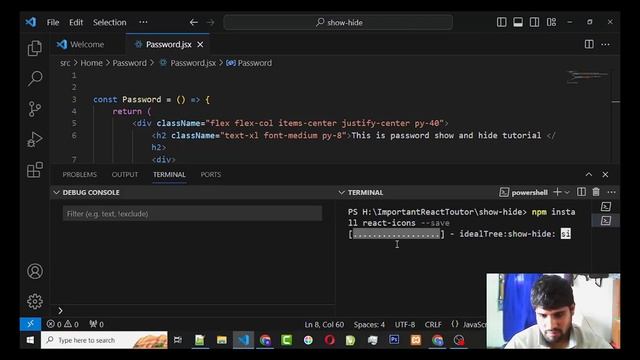This screenshot has width=640, height=360.
Task: Select the Password.jsx editor tab
Action: point(168,44)
